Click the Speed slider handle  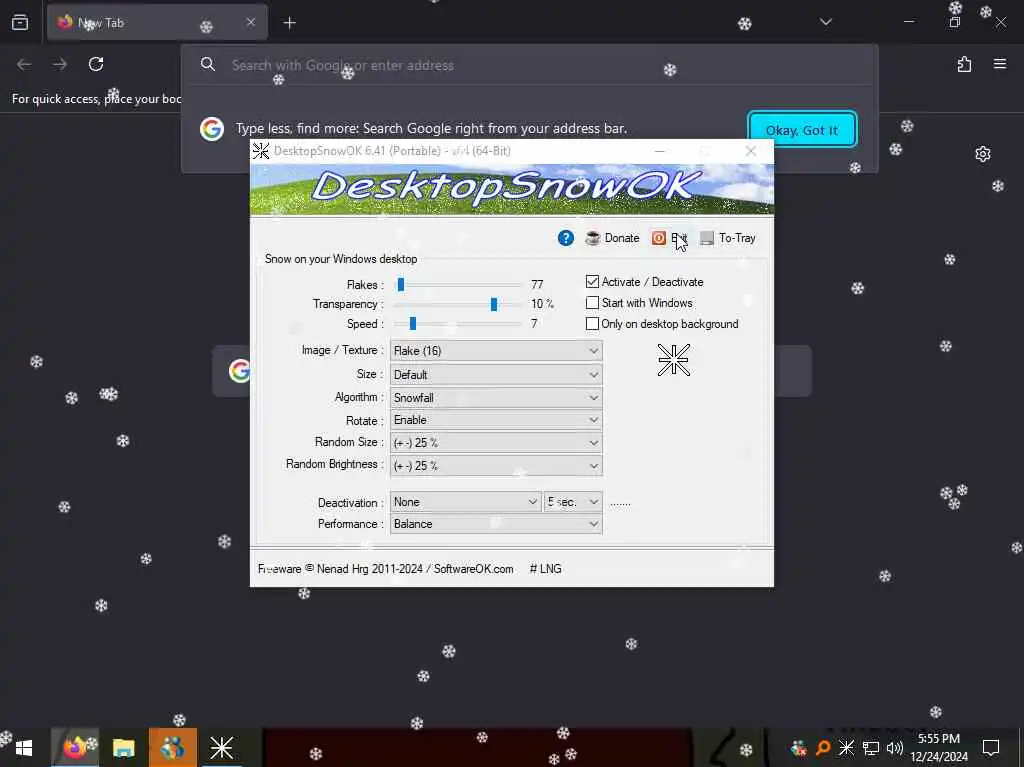pyautogui.click(x=413, y=323)
